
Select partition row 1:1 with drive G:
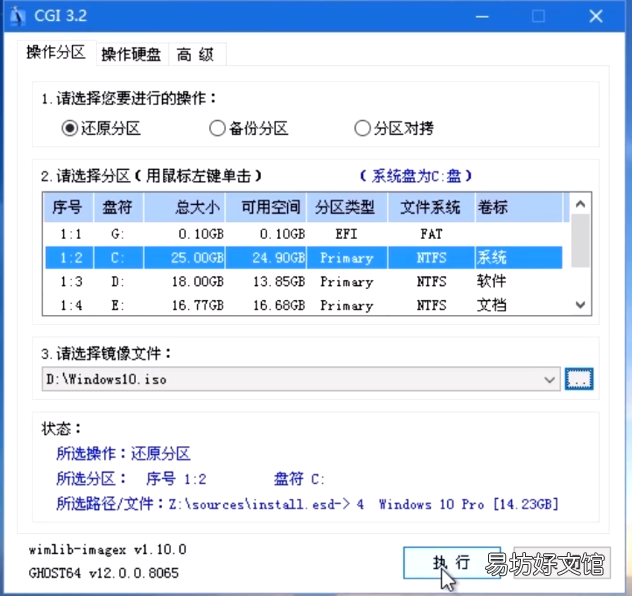tap(304, 234)
